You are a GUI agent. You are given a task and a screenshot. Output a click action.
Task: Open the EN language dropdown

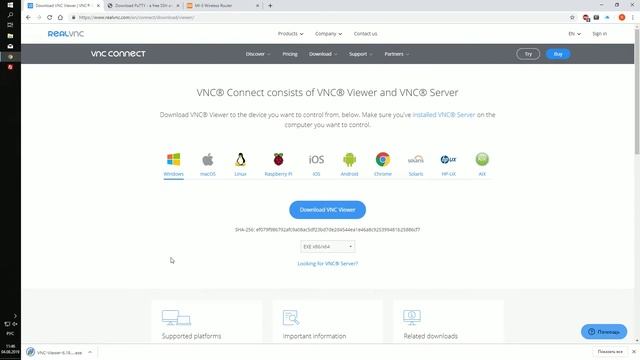(574, 34)
